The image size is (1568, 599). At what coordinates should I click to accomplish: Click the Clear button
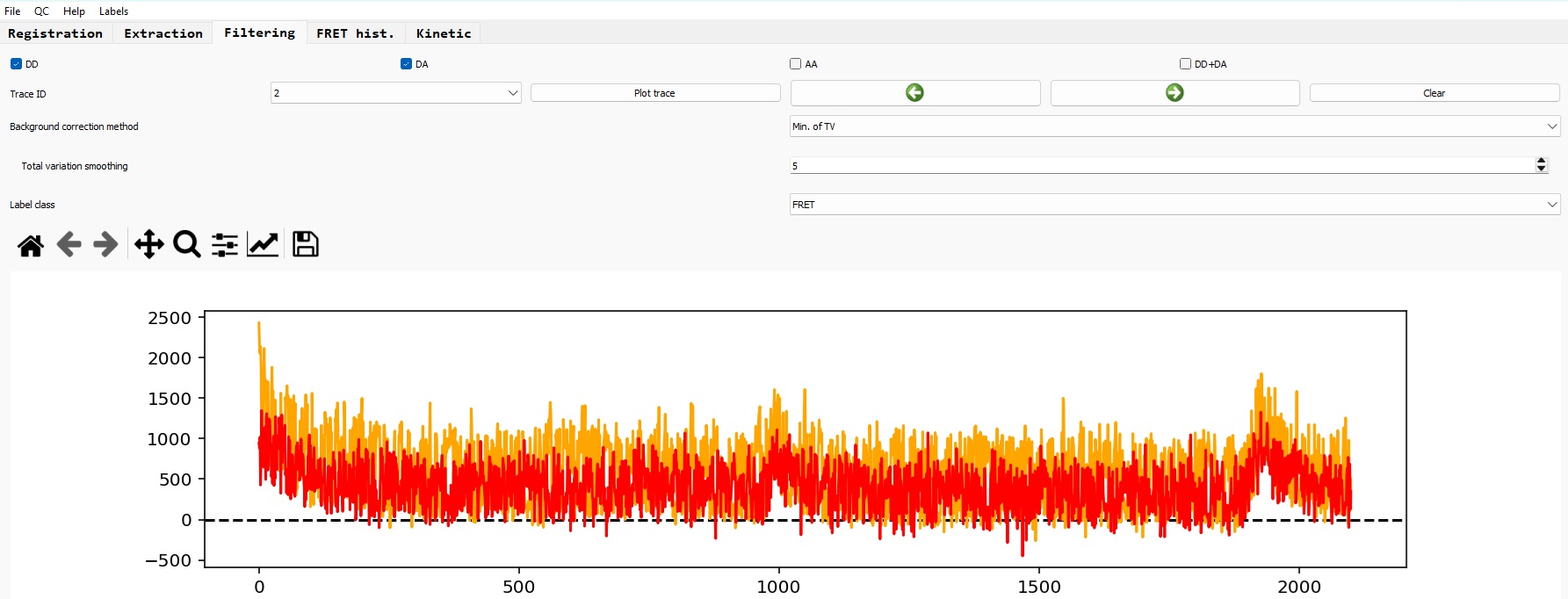click(1434, 93)
